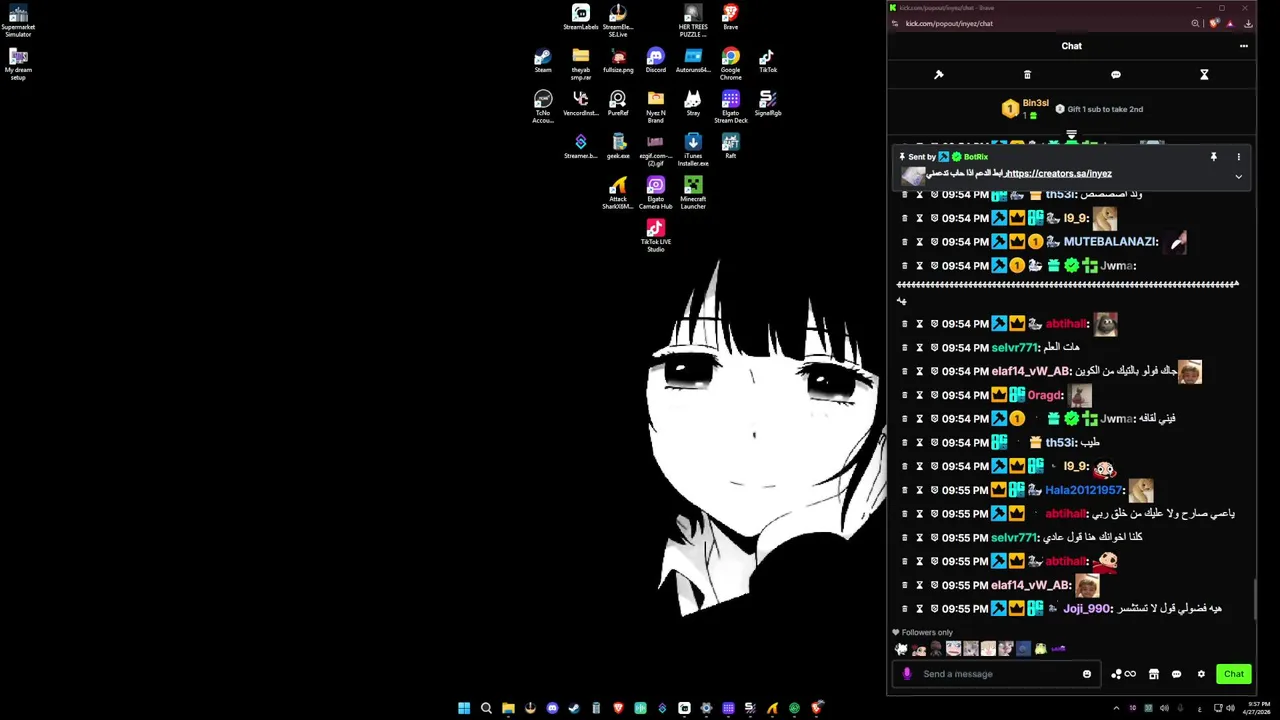Click the Brave address bar URL

click(949, 24)
